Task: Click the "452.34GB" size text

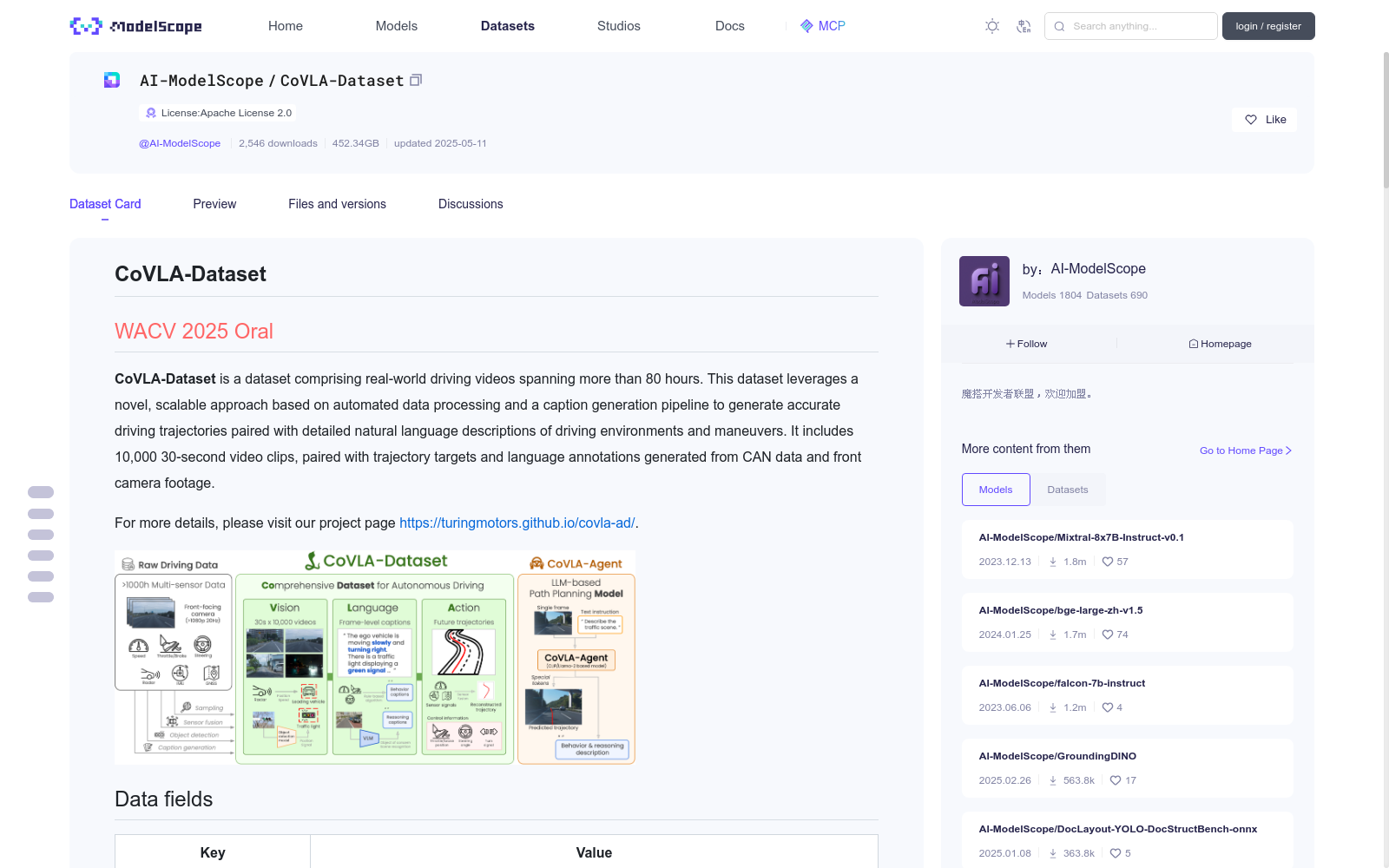Action: [x=356, y=143]
